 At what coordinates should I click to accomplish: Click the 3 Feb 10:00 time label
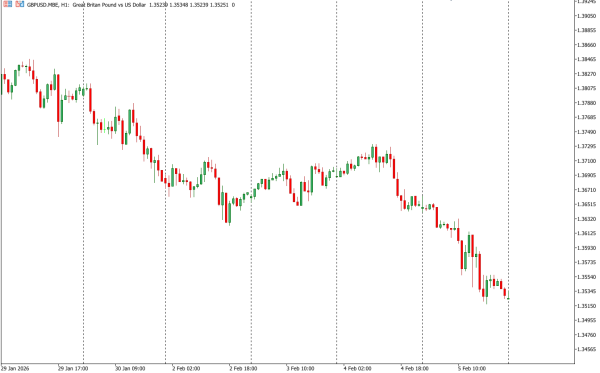pos(300,369)
